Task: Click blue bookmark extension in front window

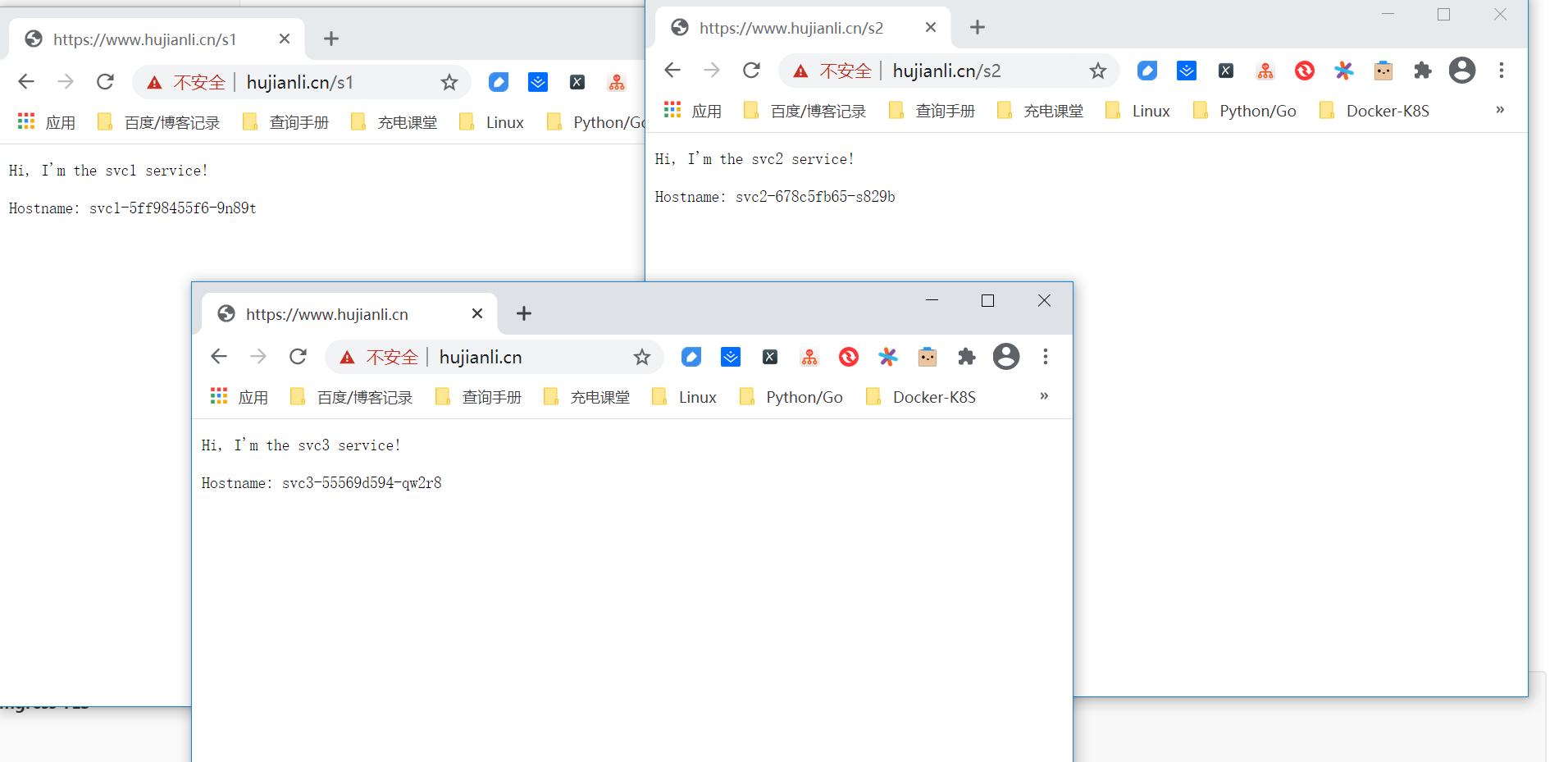Action: point(731,357)
